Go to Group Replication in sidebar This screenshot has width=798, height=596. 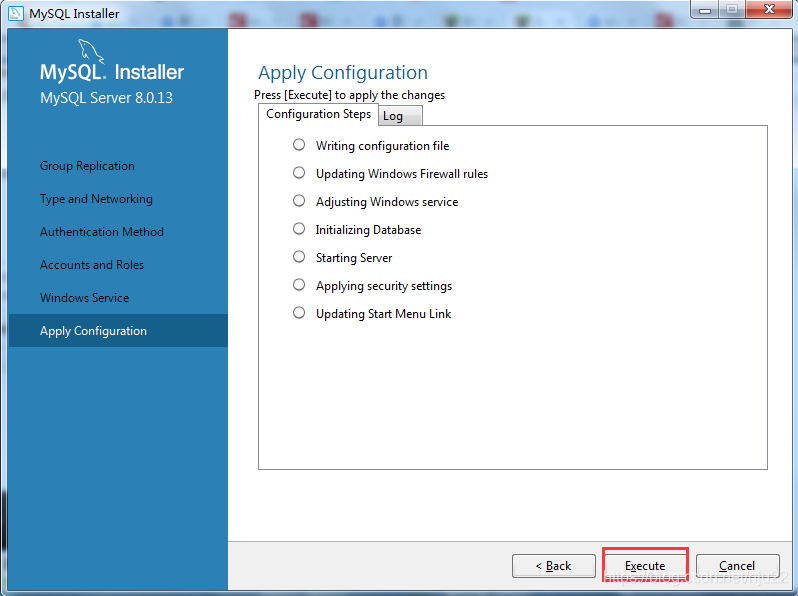click(88, 166)
